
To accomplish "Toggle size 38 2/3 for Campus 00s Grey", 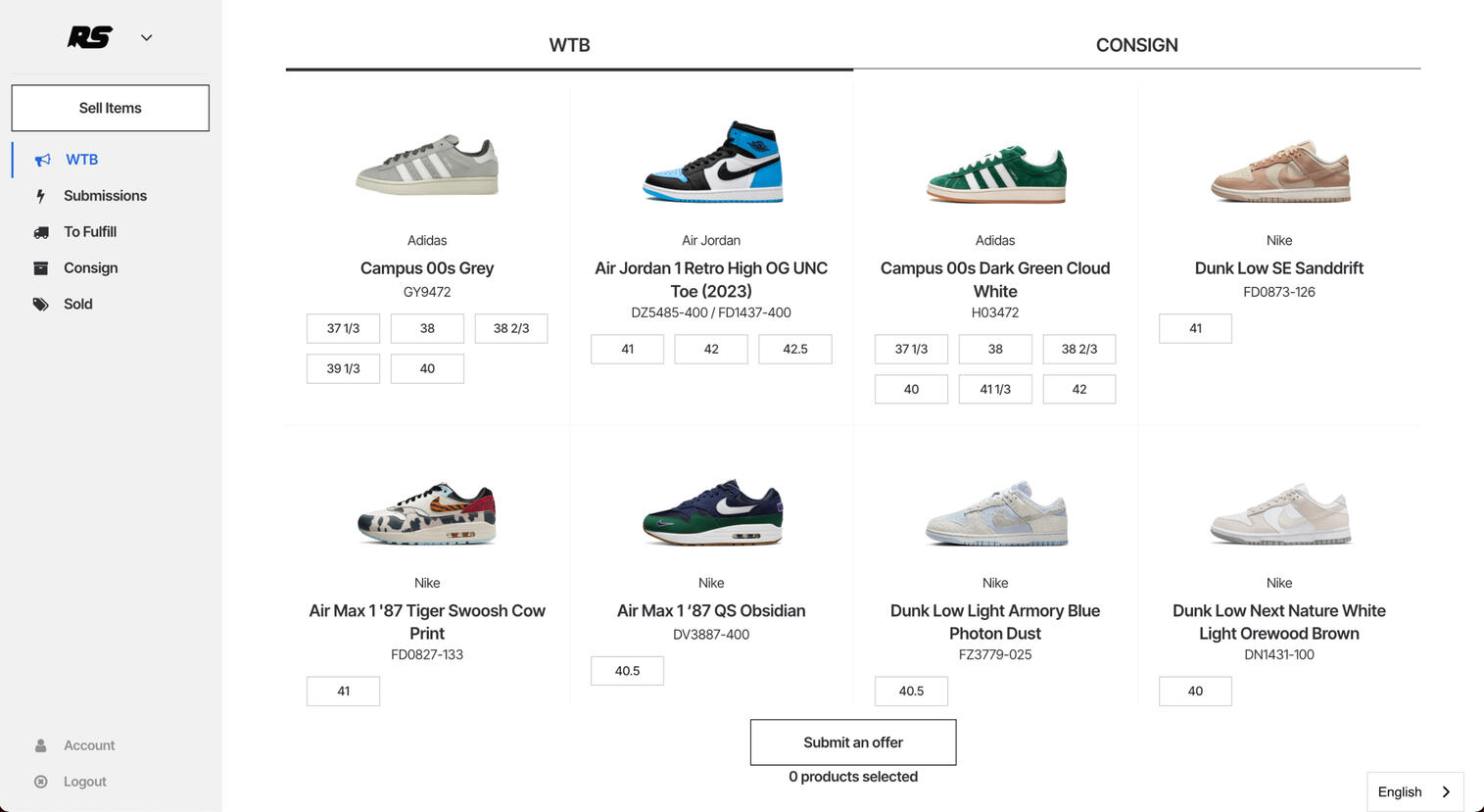I will [x=511, y=328].
